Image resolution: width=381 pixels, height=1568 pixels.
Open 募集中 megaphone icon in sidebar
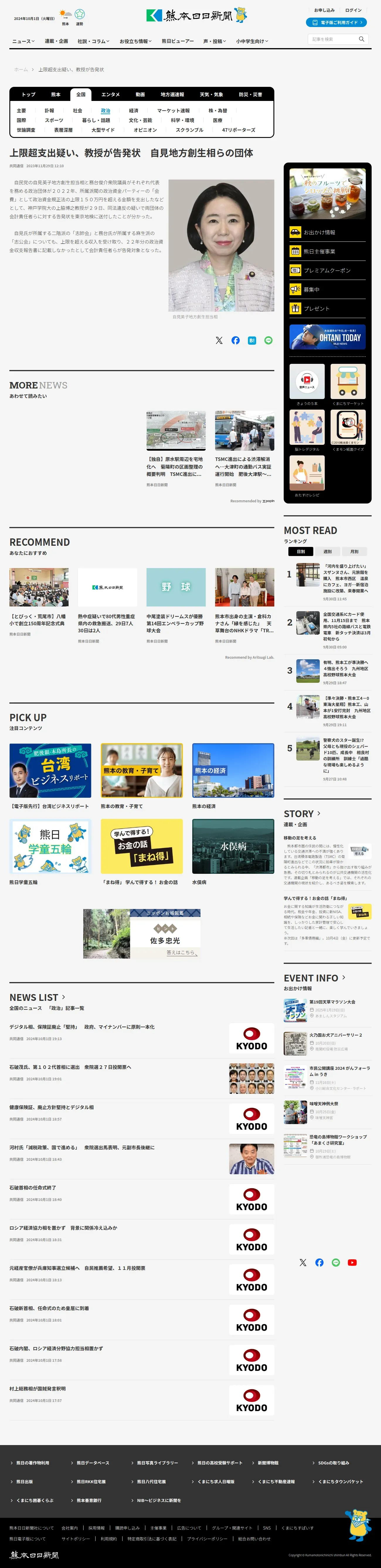tap(295, 289)
